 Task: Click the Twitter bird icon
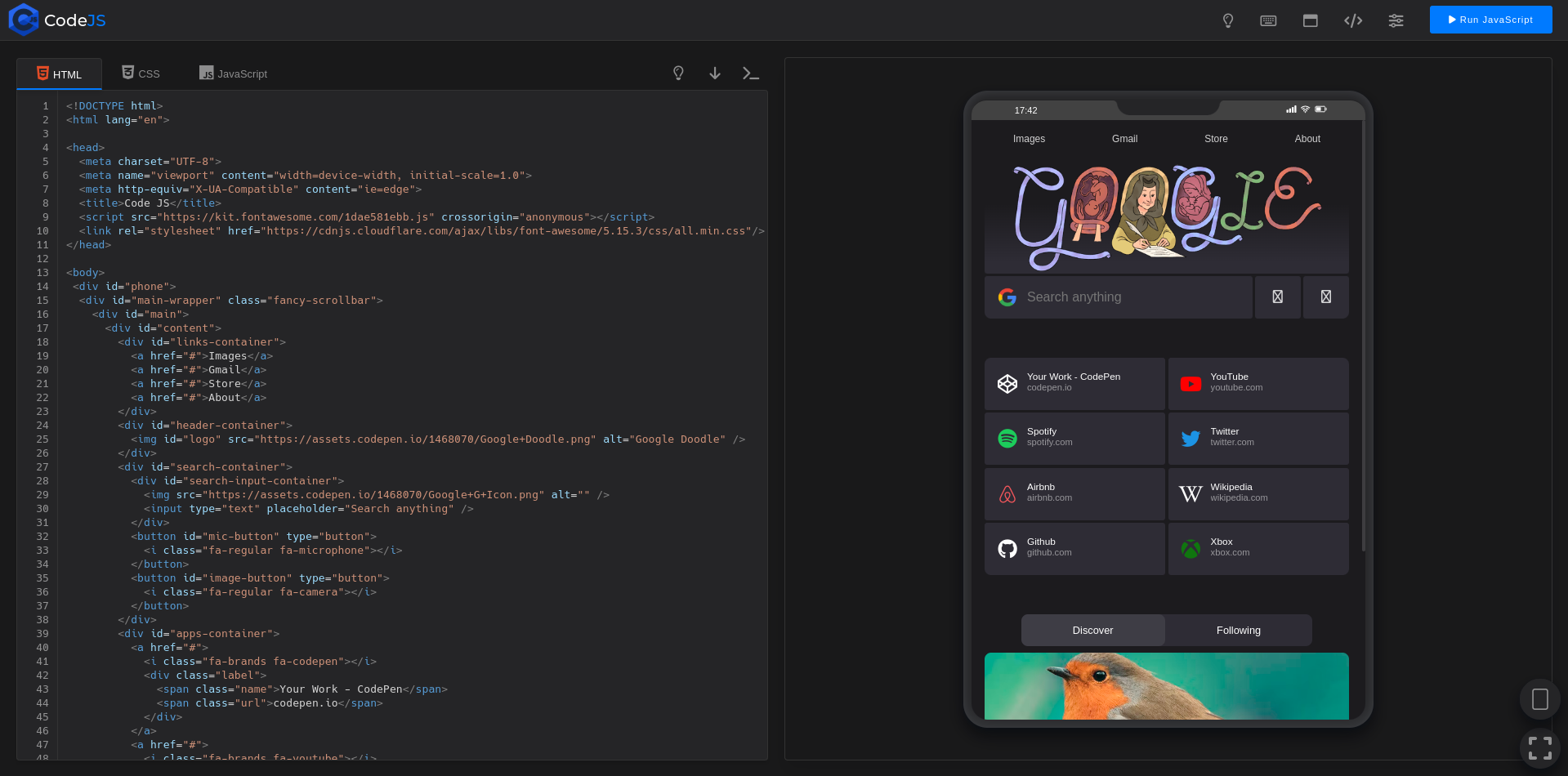pos(1191,439)
